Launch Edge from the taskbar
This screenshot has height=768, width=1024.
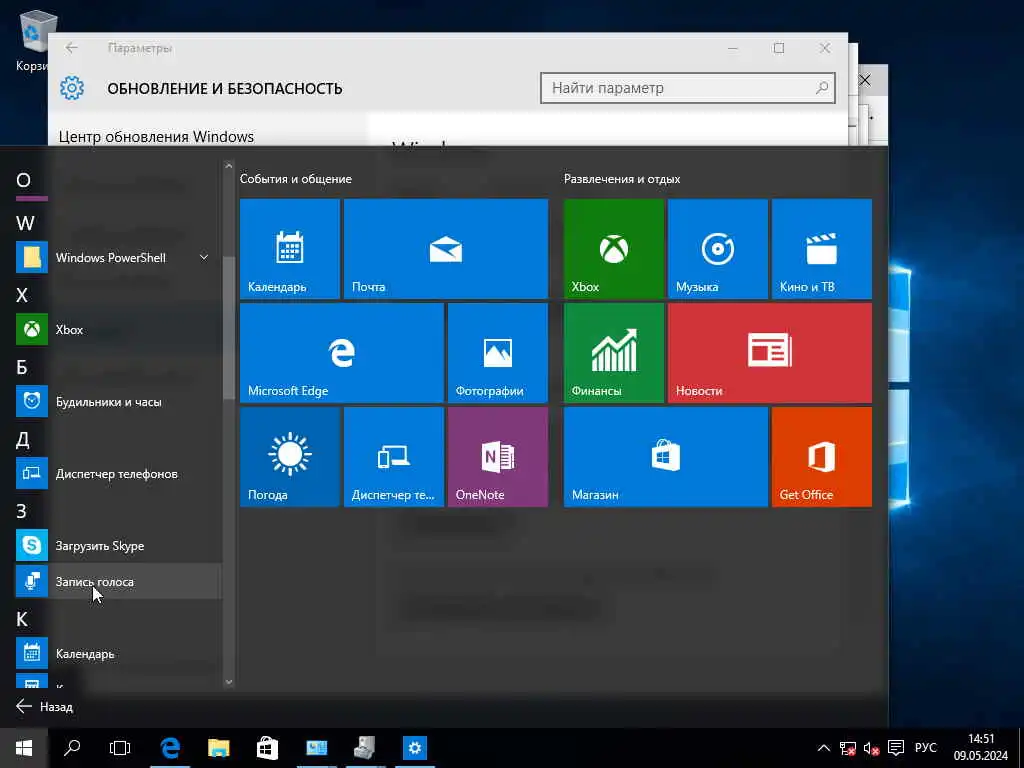170,748
